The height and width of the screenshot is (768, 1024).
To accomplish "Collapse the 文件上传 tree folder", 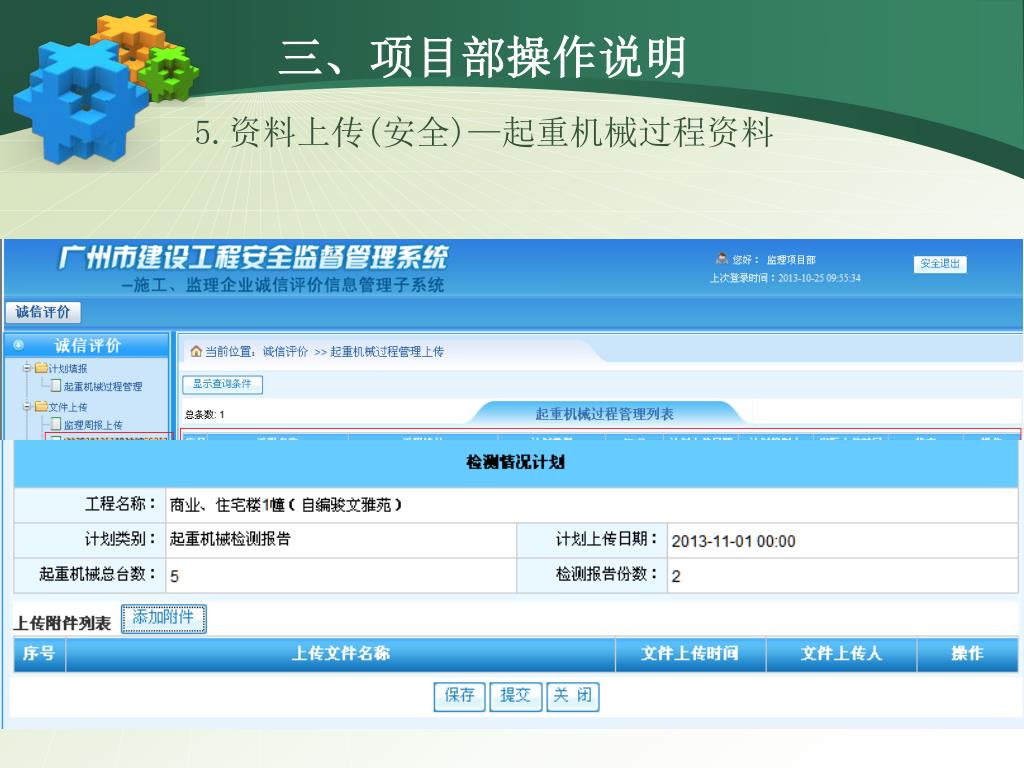I will (27, 407).
